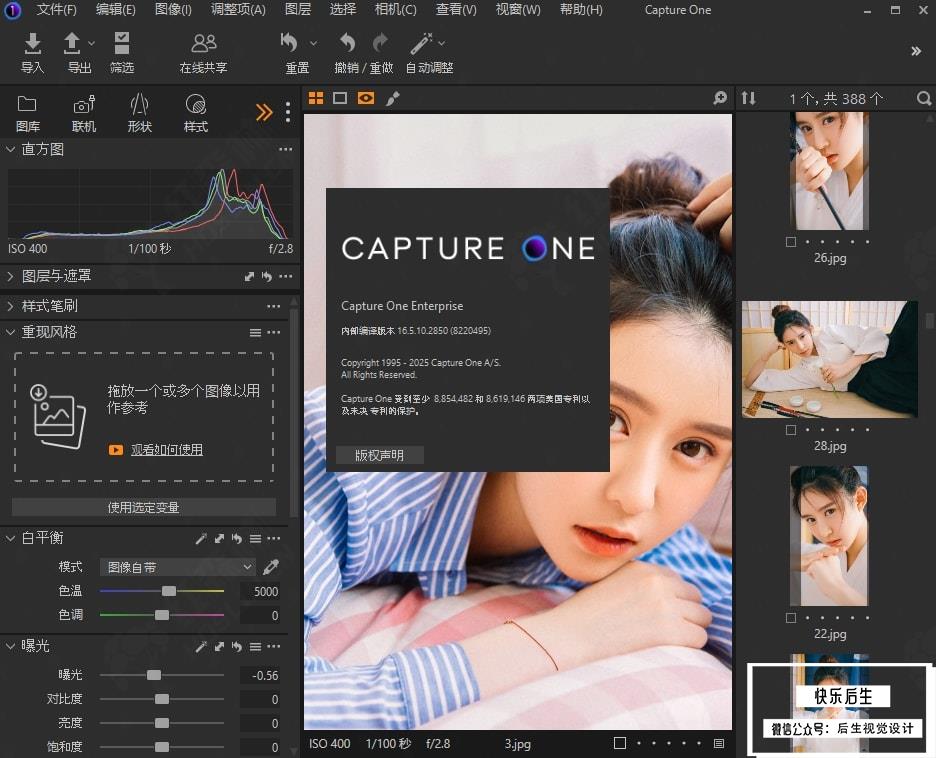Screen dimensions: 936x758
Task: Click the color temperature (色温) slider
Action: [x=162, y=591]
